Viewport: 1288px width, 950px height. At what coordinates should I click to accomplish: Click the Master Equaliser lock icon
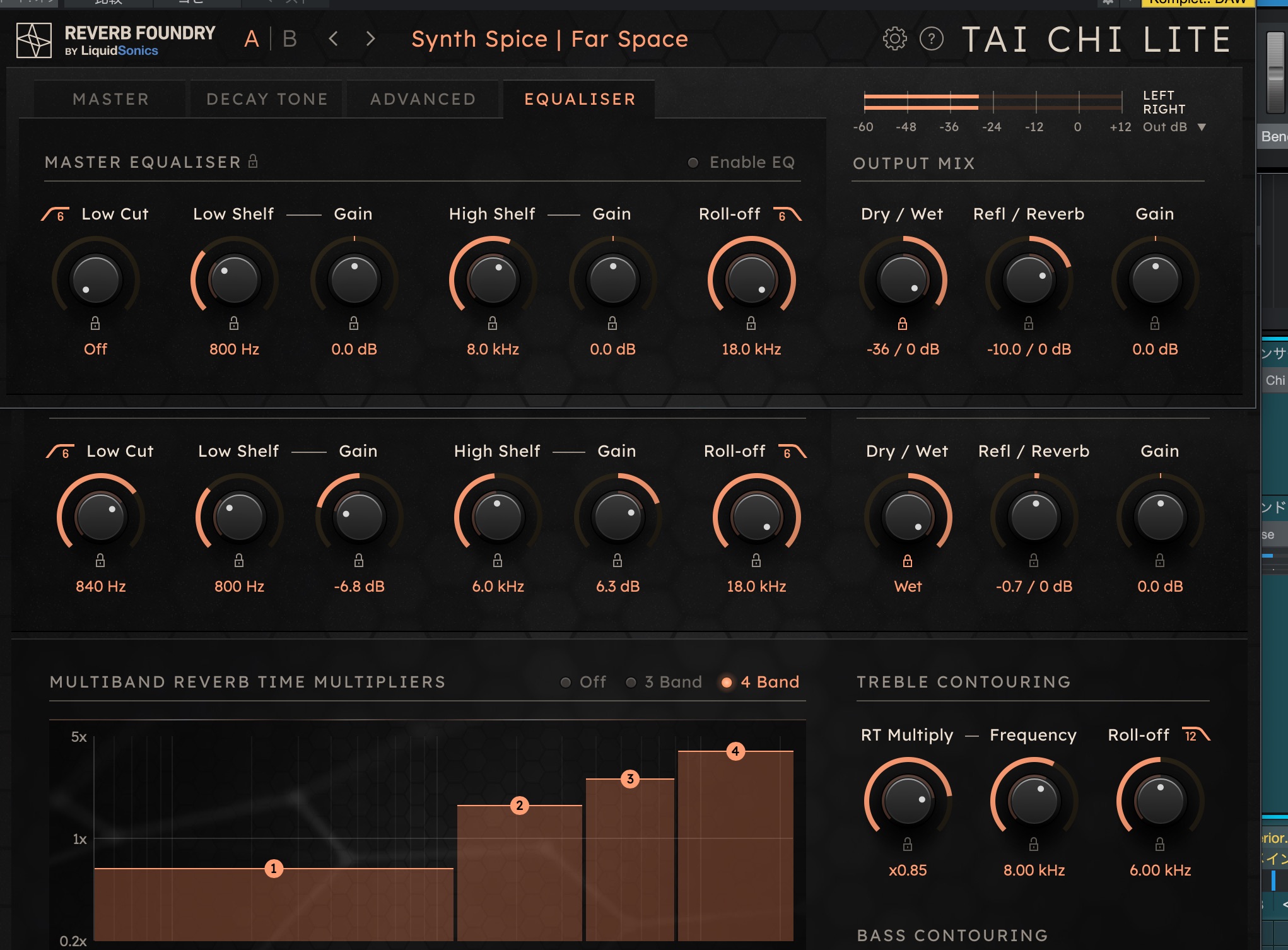pos(253,161)
